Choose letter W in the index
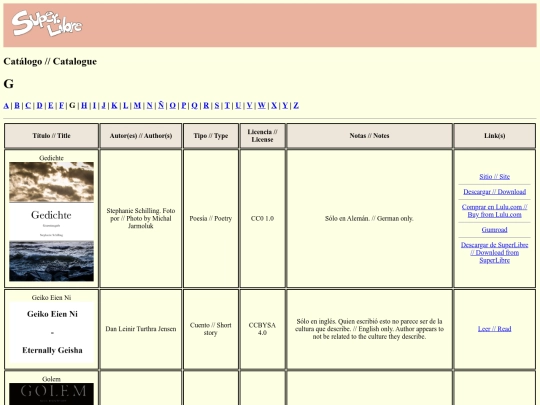 pos(262,105)
